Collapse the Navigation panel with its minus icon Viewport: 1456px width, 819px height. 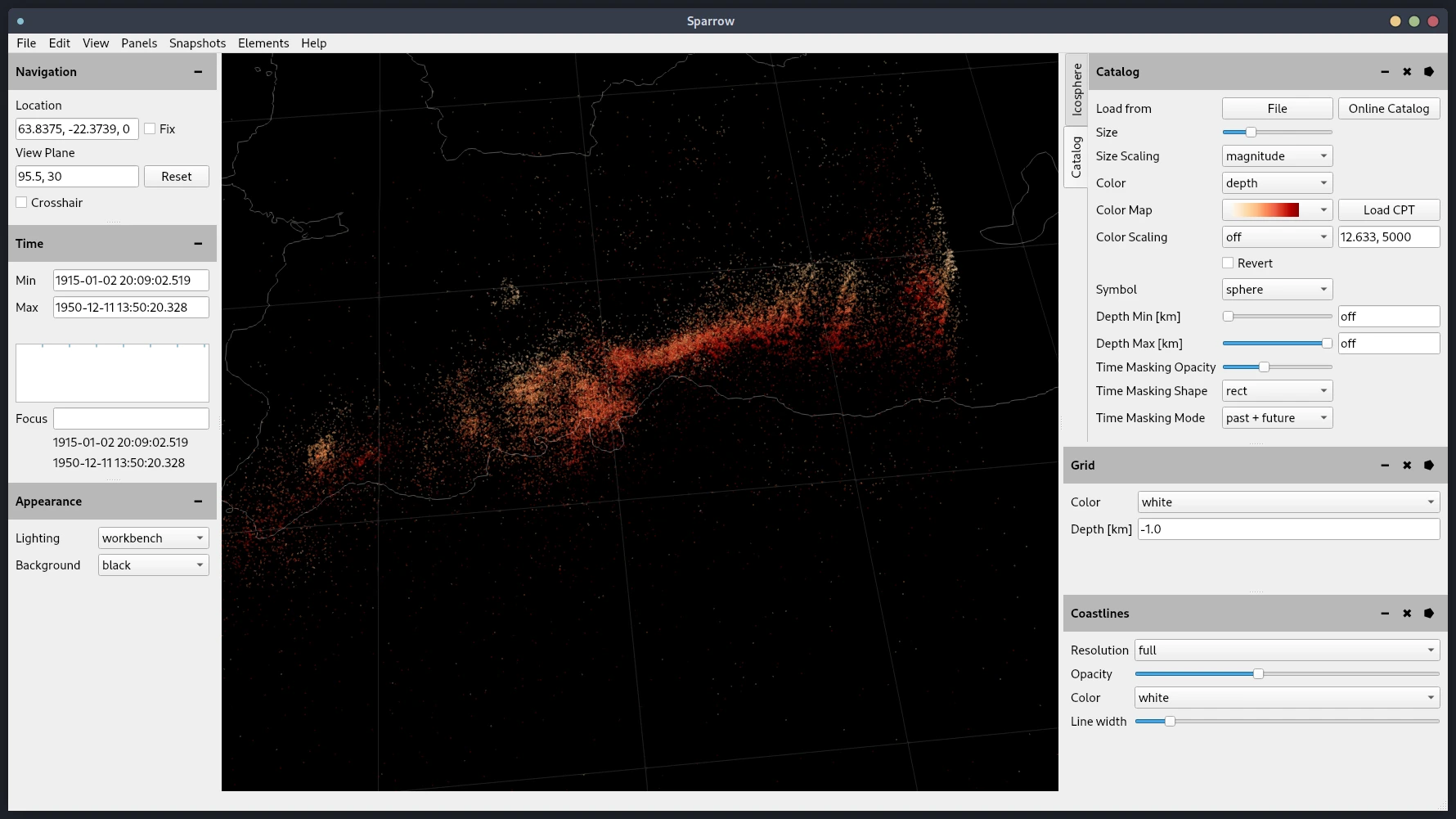198,72
